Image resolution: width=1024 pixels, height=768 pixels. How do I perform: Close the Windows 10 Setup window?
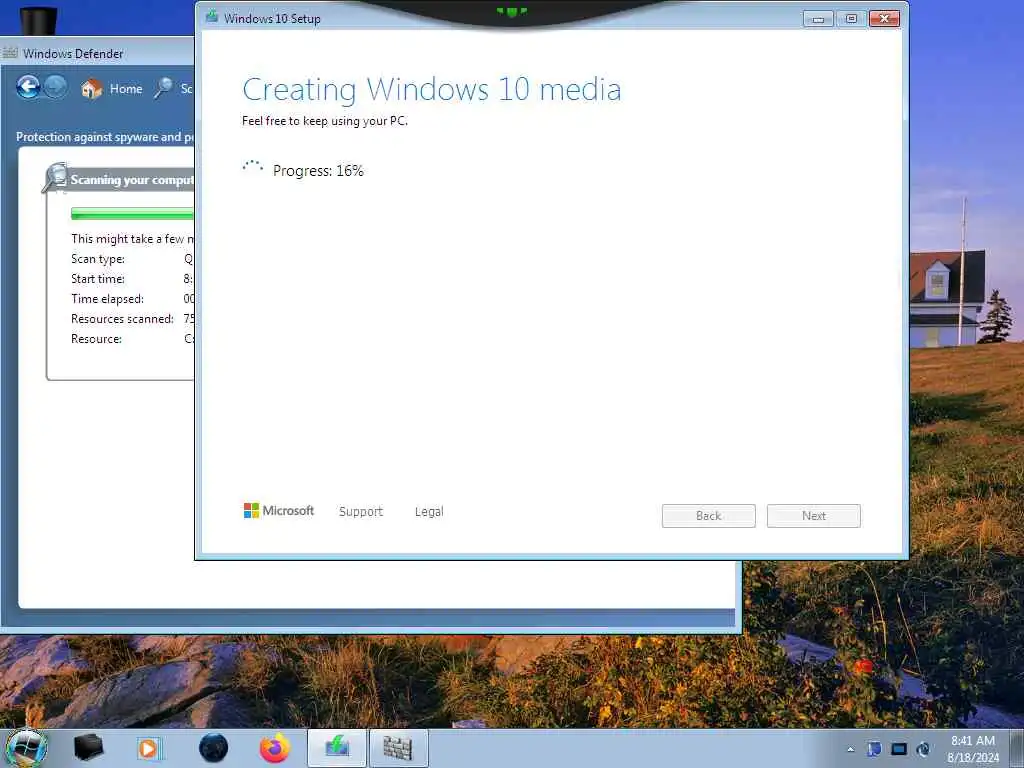(884, 18)
